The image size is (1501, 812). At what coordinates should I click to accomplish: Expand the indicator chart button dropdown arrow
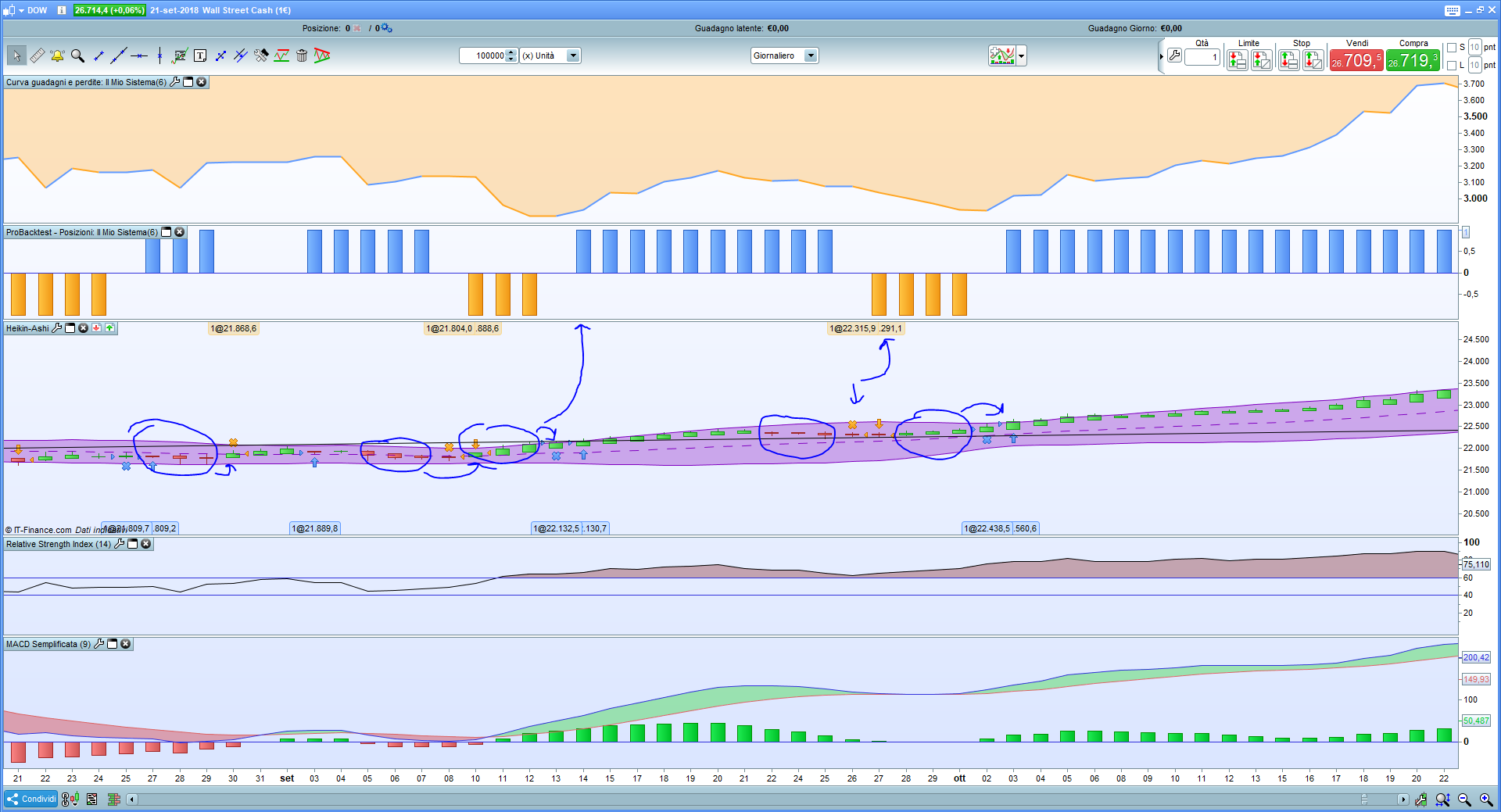click(1021, 55)
